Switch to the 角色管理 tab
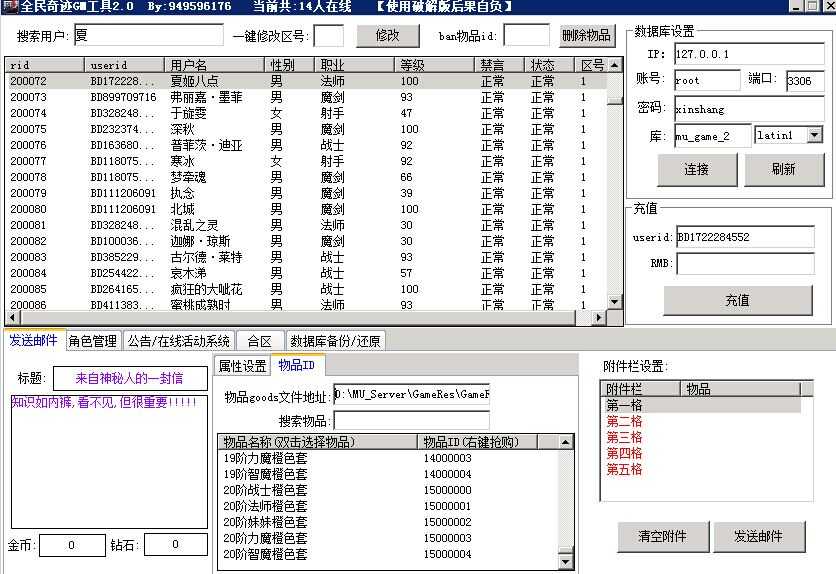 (x=93, y=341)
